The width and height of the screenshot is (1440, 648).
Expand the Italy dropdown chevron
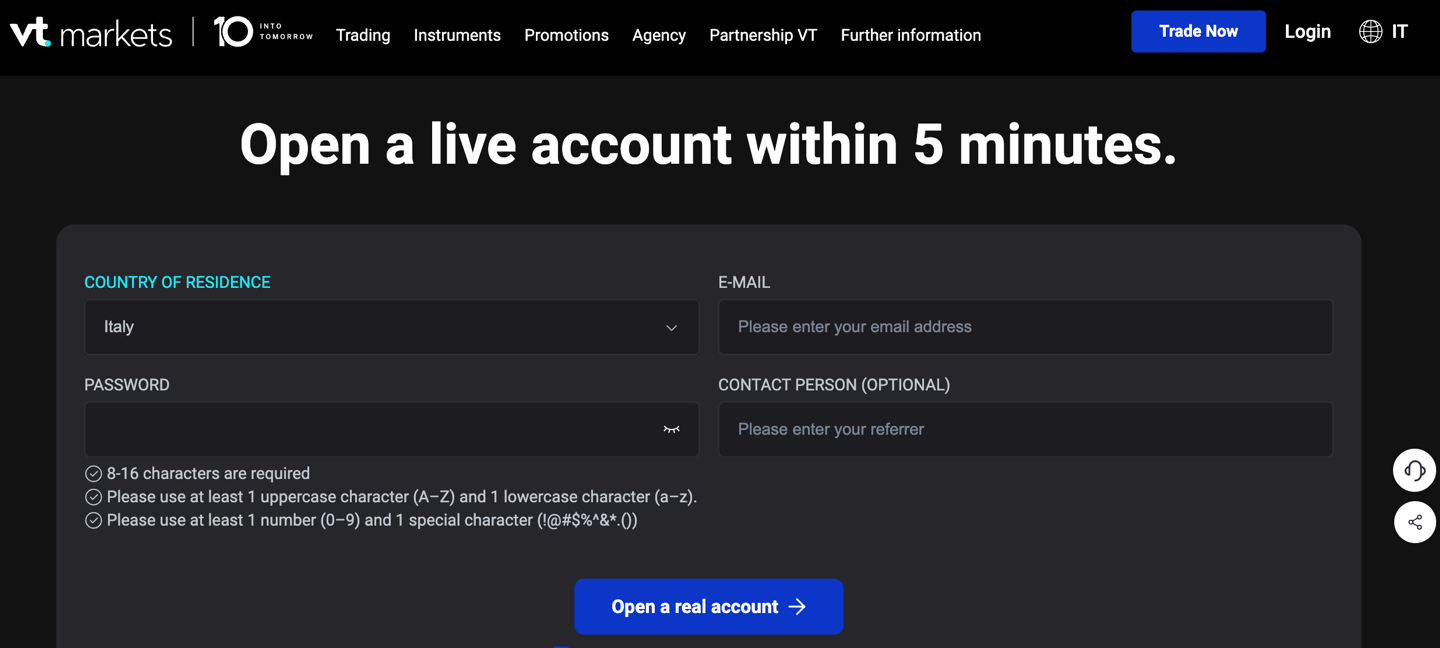(671, 328)
